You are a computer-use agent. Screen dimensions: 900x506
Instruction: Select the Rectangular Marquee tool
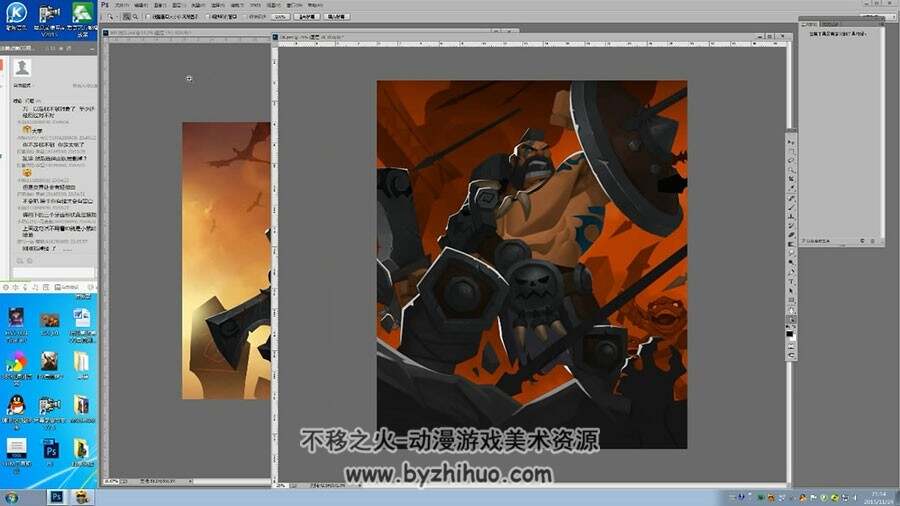tap(792, 151)
